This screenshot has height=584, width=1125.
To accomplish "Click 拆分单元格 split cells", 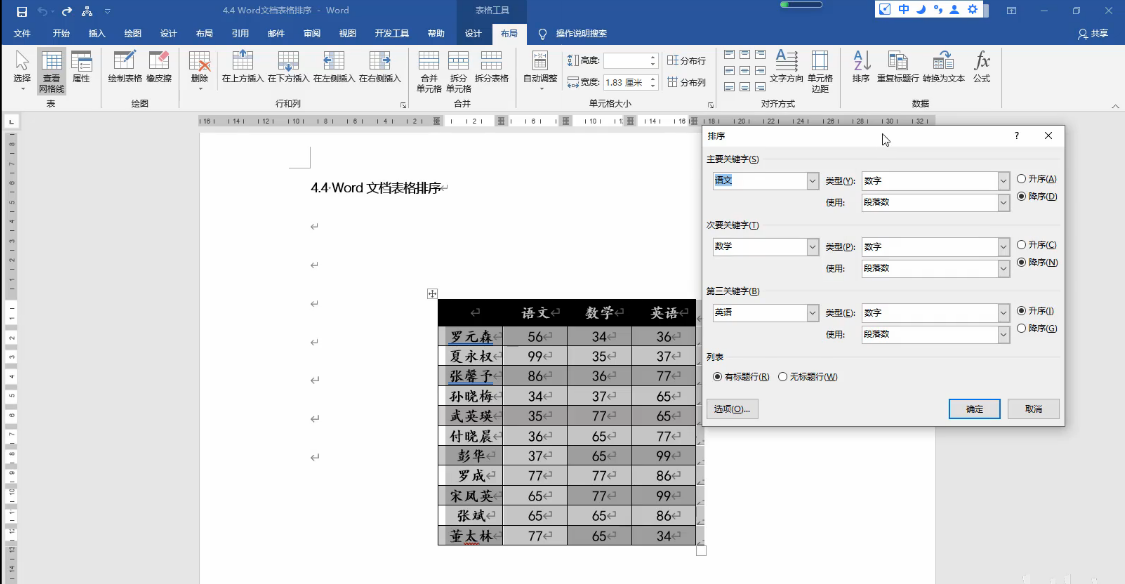I will pyautogui.click(x=458, y=72).
